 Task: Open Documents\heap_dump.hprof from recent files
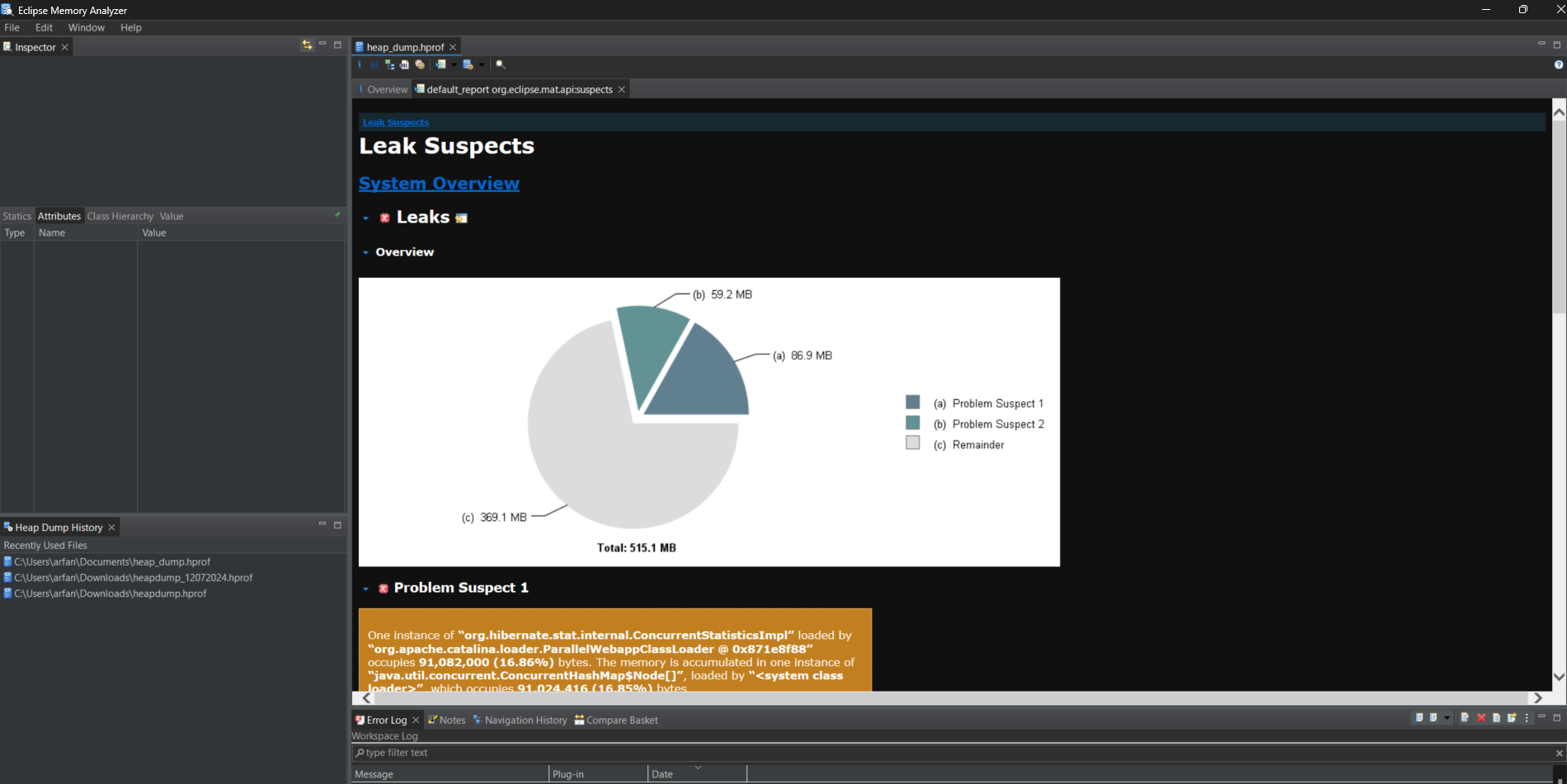(x=107, y=561)
